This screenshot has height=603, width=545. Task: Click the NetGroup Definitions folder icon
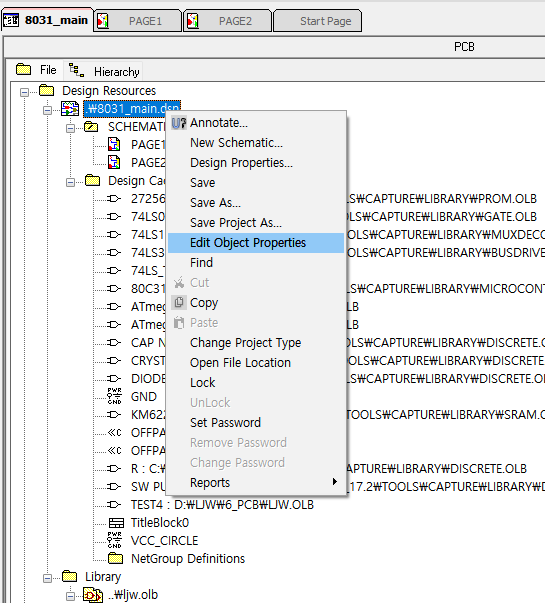115,558
